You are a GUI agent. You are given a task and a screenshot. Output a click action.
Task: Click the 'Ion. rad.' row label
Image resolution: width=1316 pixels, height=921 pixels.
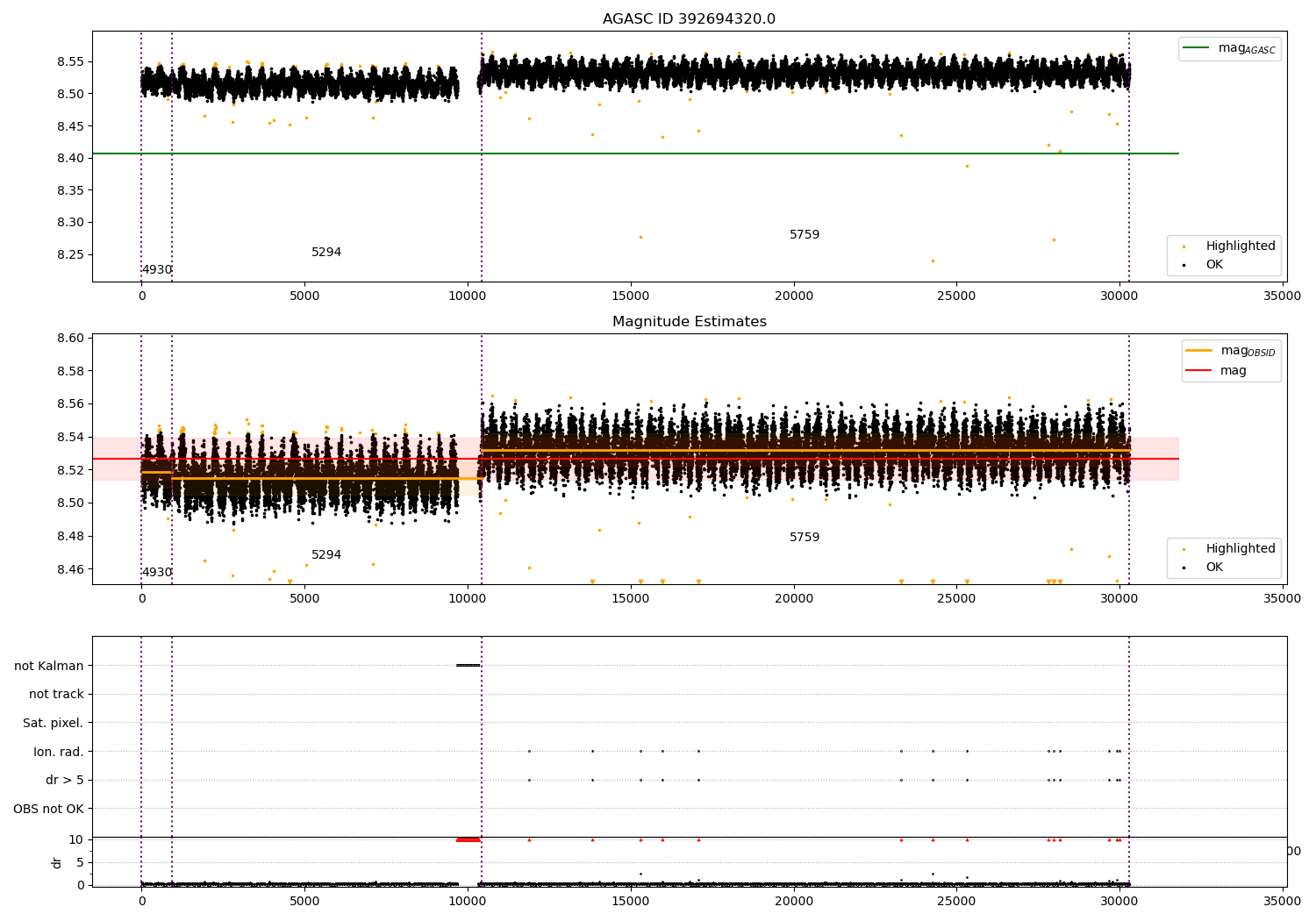coord(59,752)
